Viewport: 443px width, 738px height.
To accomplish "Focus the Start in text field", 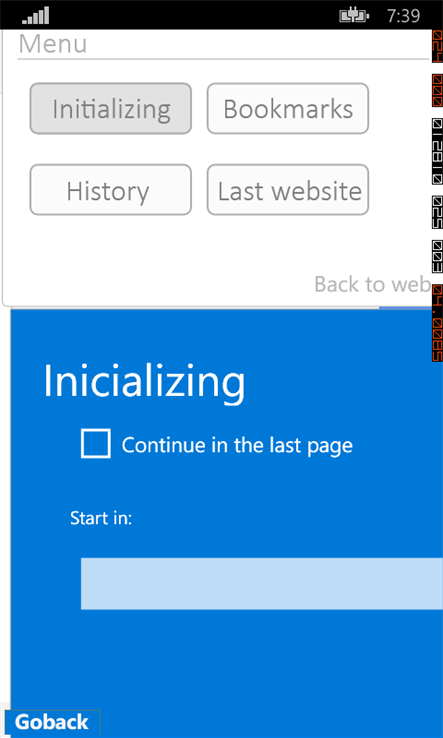I will tap(262, 584).
